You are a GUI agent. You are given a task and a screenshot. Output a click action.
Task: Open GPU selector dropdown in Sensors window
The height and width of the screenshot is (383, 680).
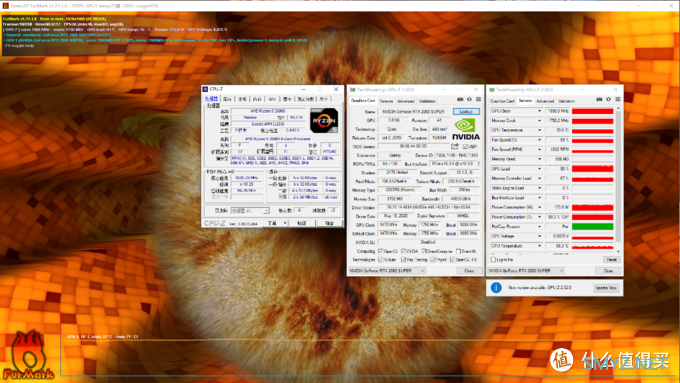click(x=526, y=271)
